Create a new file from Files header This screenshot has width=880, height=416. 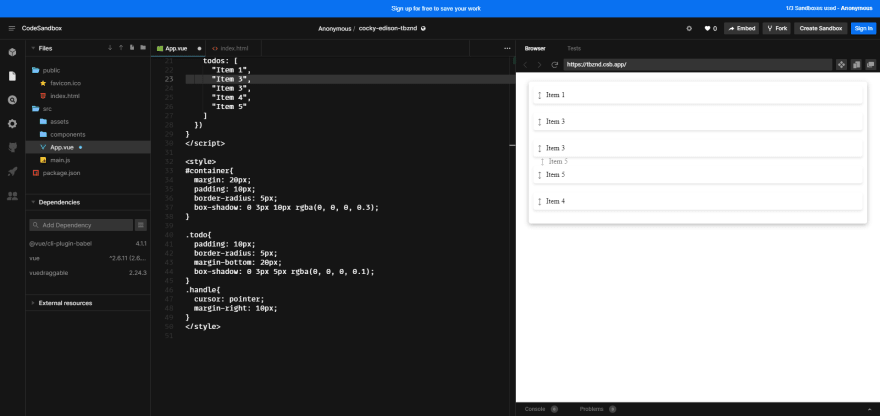(132, 48)
